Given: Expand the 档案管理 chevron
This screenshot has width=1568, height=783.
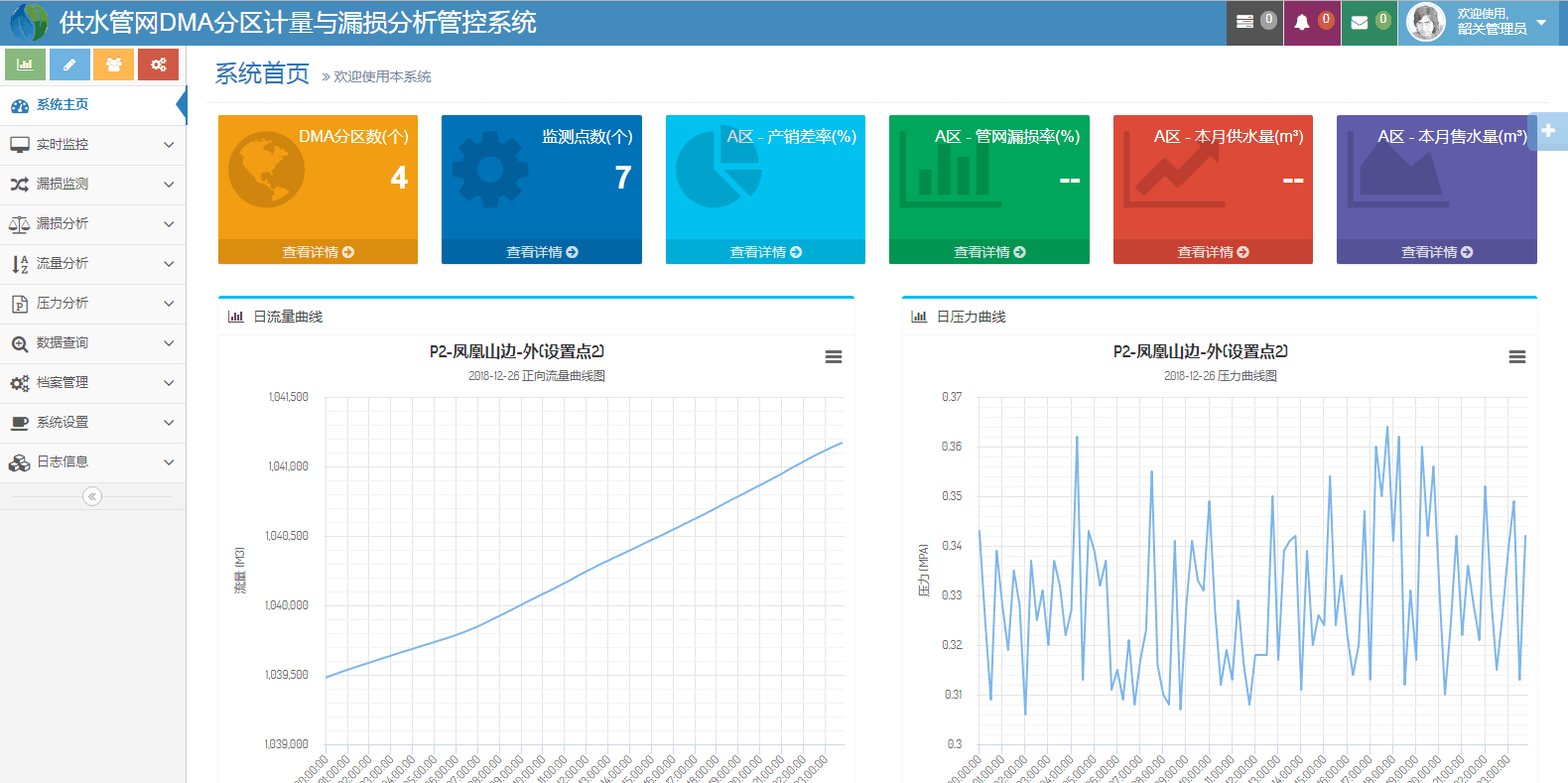Looking at the screenshot, I should 169,383.
